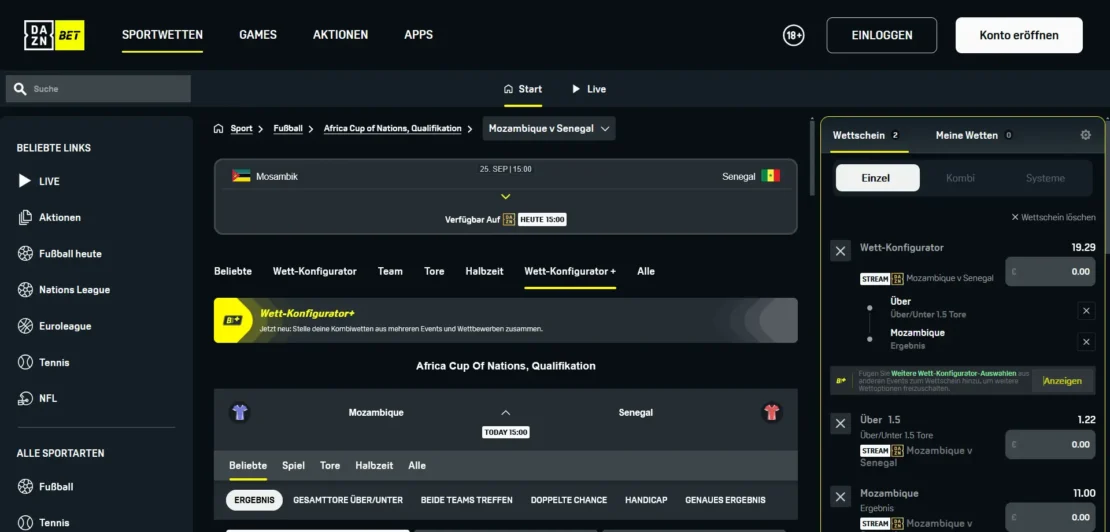Click the Nations League icon
Image resolution: width=1110 pixels, height=532 pixels.
tap(25, 289)
